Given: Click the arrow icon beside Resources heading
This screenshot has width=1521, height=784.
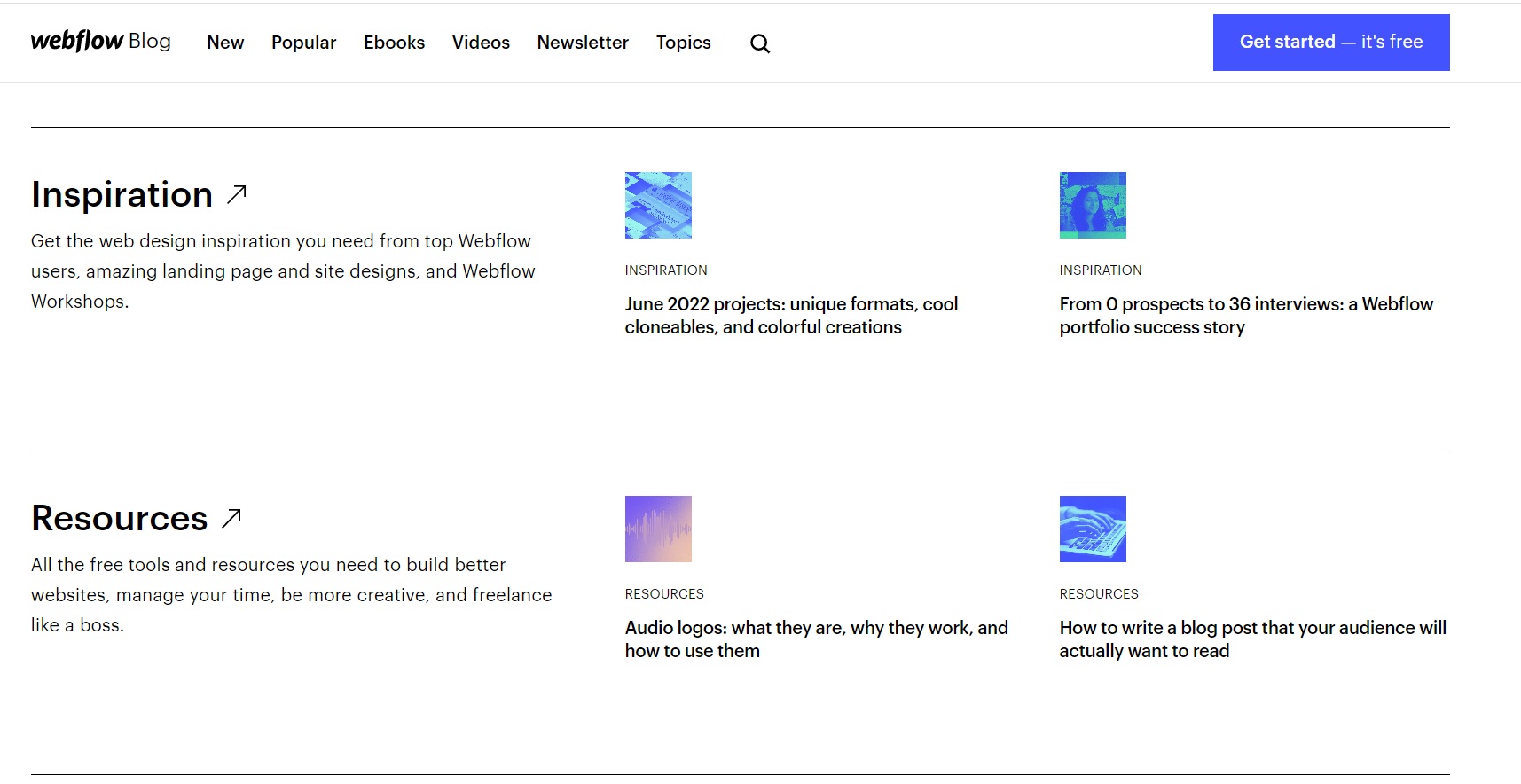Looking at the screenshot, I should [x=231, y=518].
